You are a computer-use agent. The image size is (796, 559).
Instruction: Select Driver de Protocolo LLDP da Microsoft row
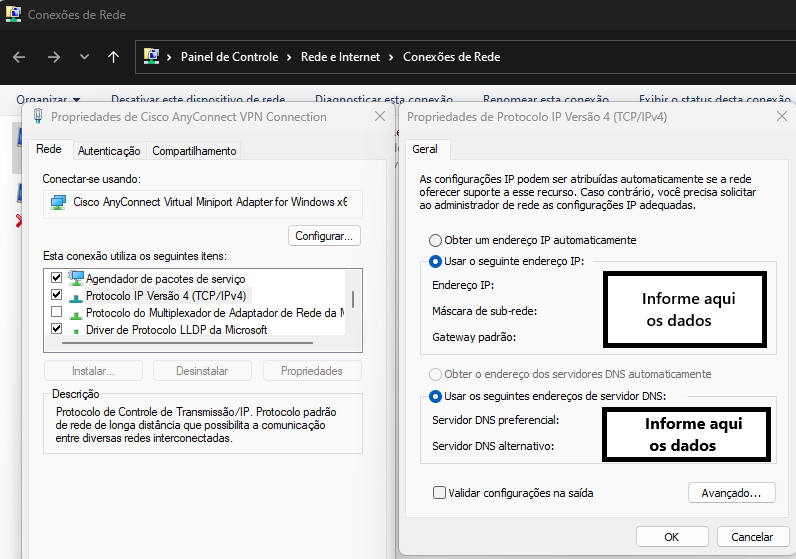(x=177, y=330)
